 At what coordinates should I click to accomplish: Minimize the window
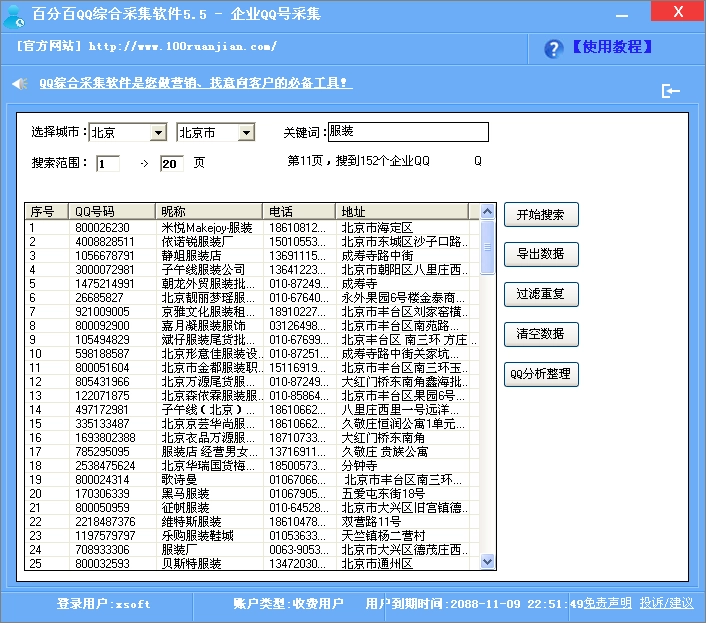622,15
